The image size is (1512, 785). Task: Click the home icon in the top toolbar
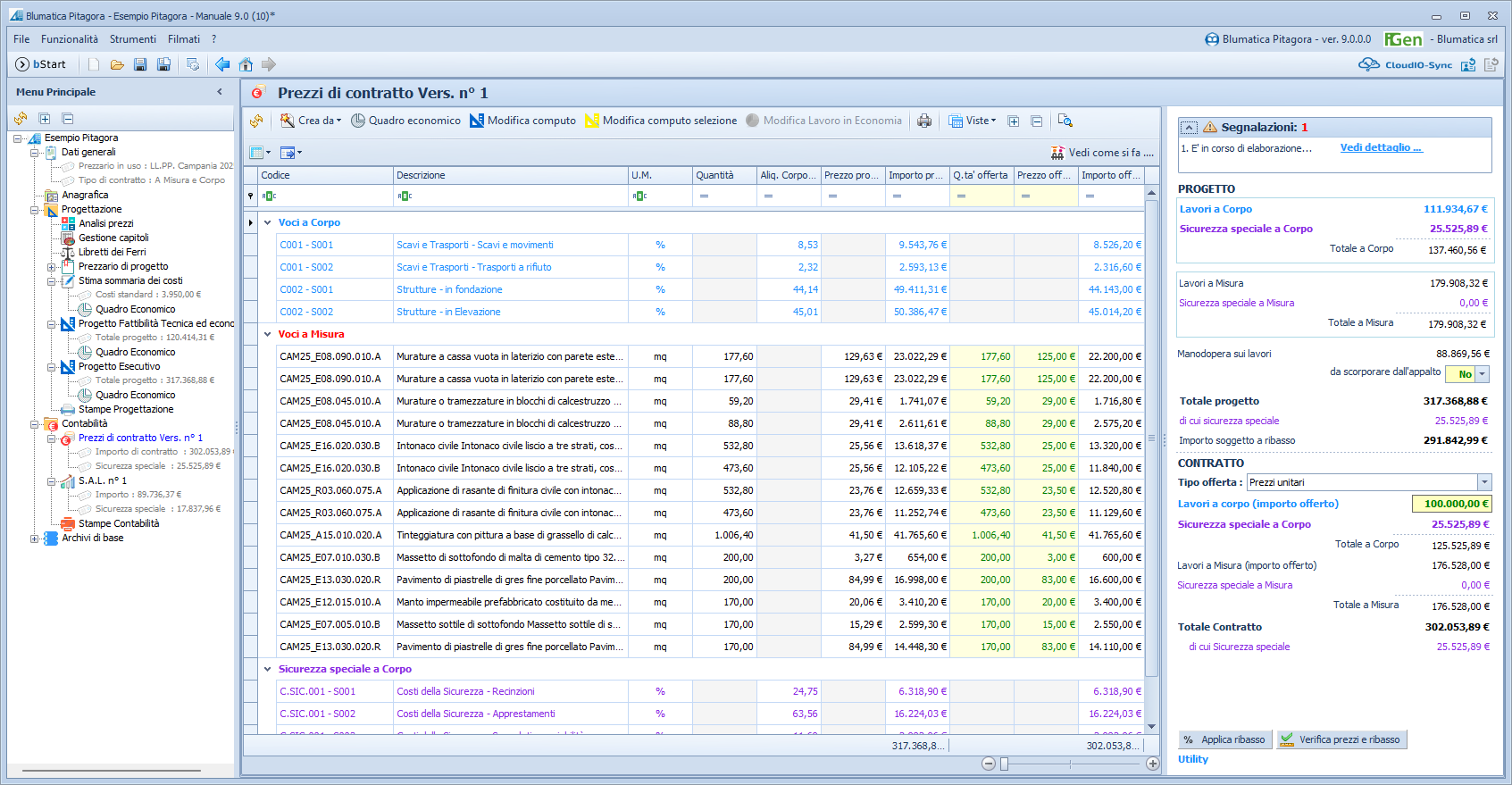pyautogui.click(x=246, y=64)
